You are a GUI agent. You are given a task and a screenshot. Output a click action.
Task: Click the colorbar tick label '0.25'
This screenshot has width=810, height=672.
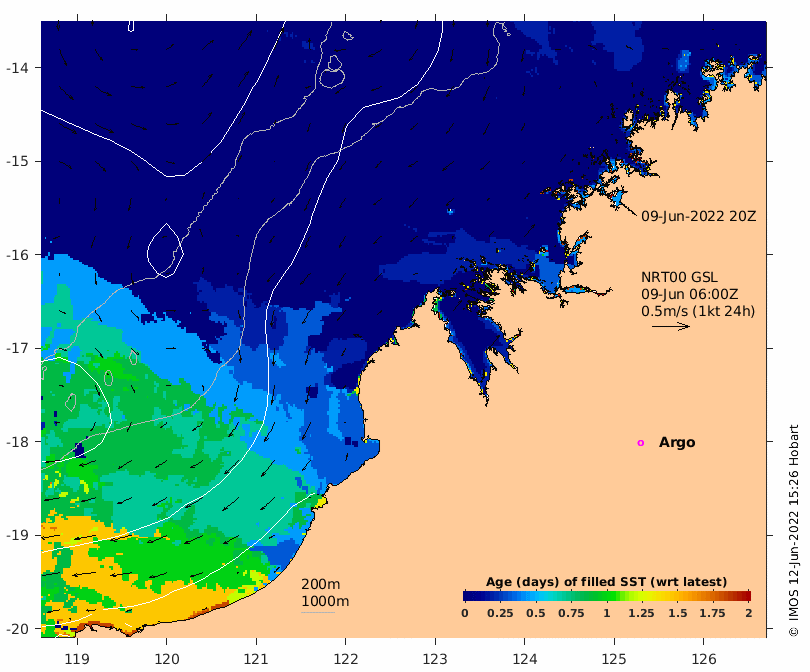[x=500, y=613]
